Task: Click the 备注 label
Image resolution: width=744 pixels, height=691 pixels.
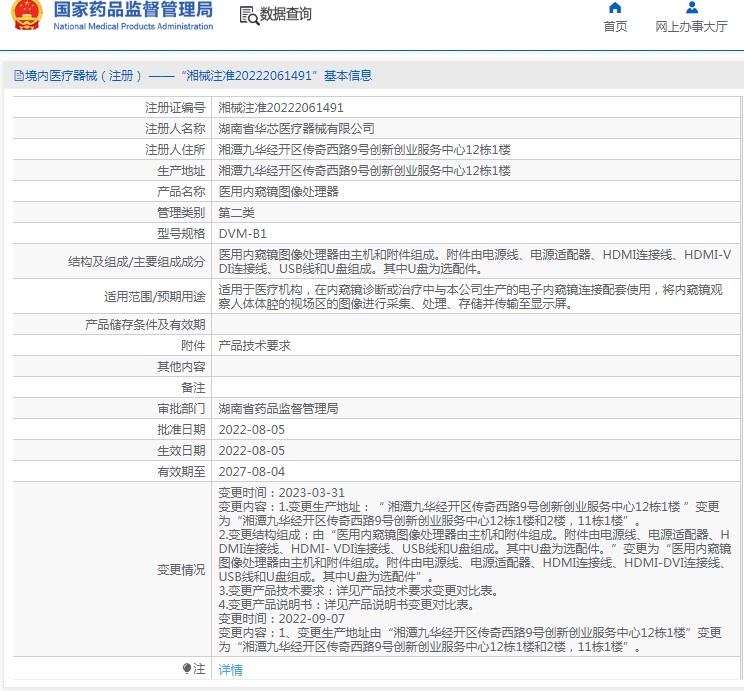Action: click(193, 388)
